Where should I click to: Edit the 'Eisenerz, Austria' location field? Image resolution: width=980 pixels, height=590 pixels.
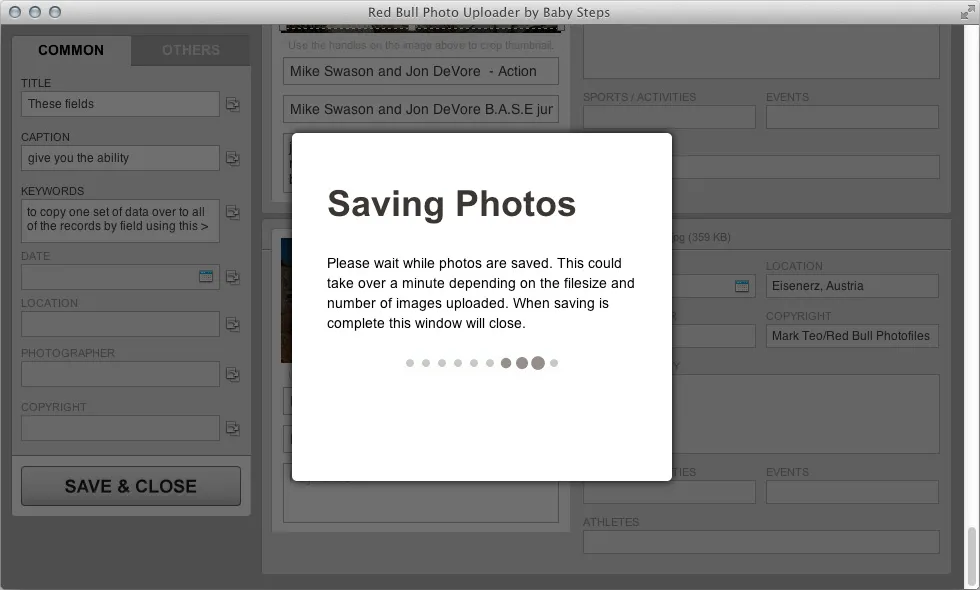(852, 286)
